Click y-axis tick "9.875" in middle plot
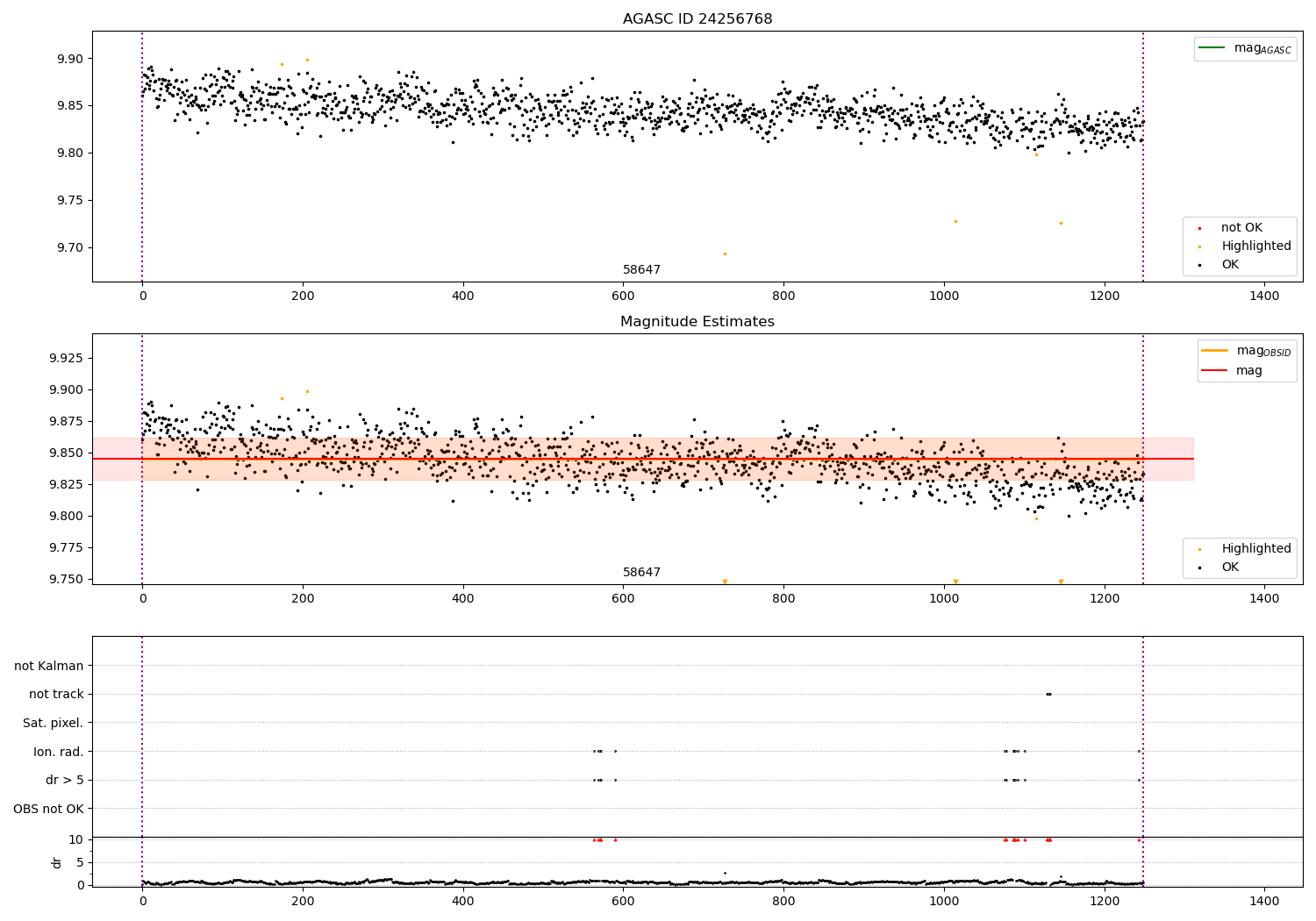Viewport: 1316px width, 921px height. coord(66,422)
